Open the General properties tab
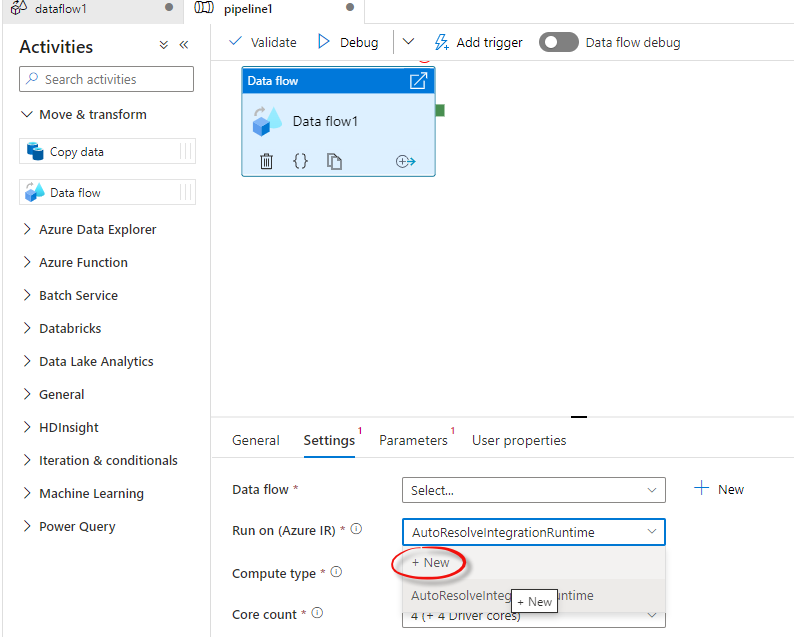 [256, 440]
